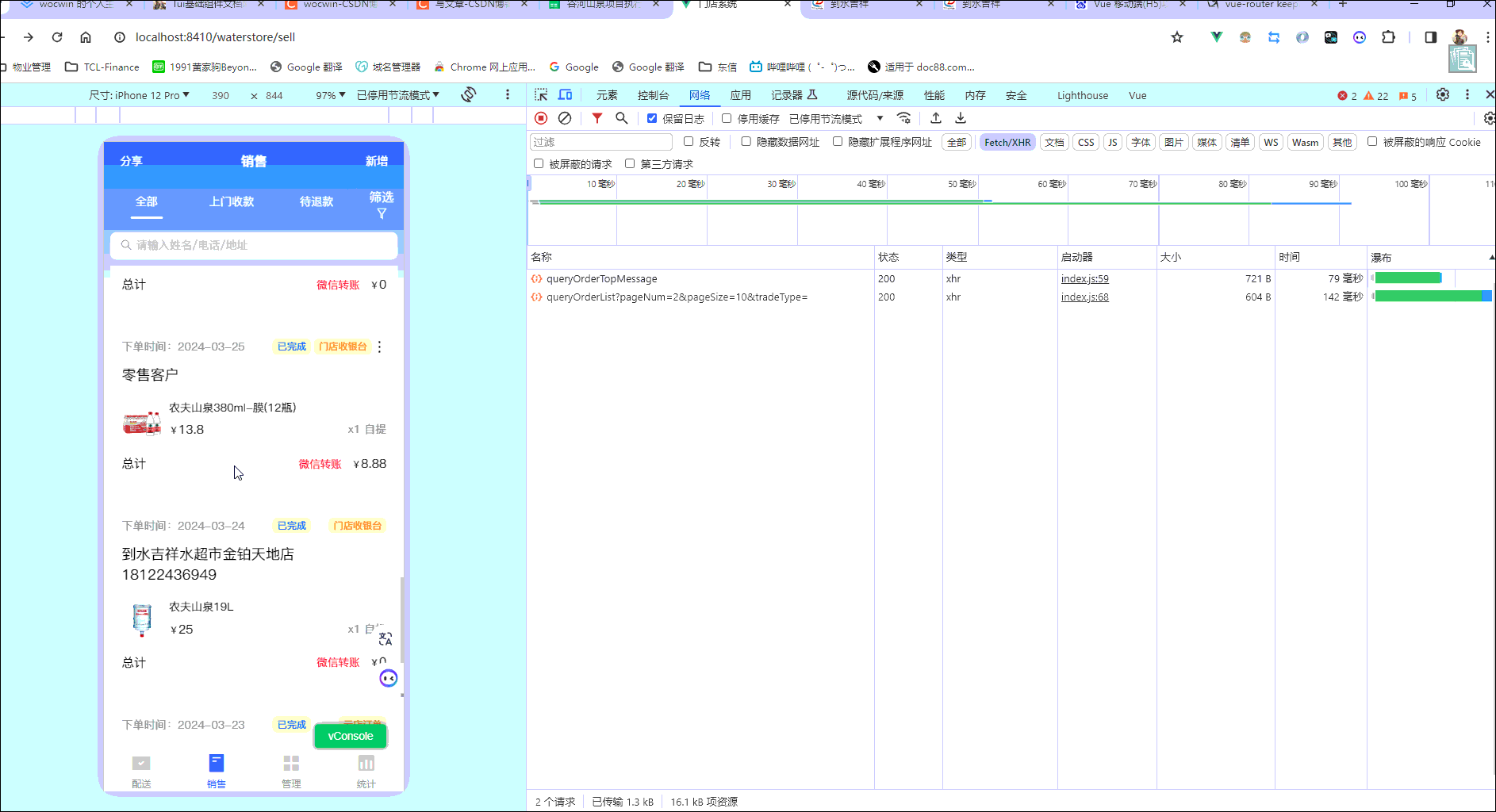1496x812 pixels.
Task: Open device toolbar 已停用节流模式 dropdown
Action: (397, 95)
